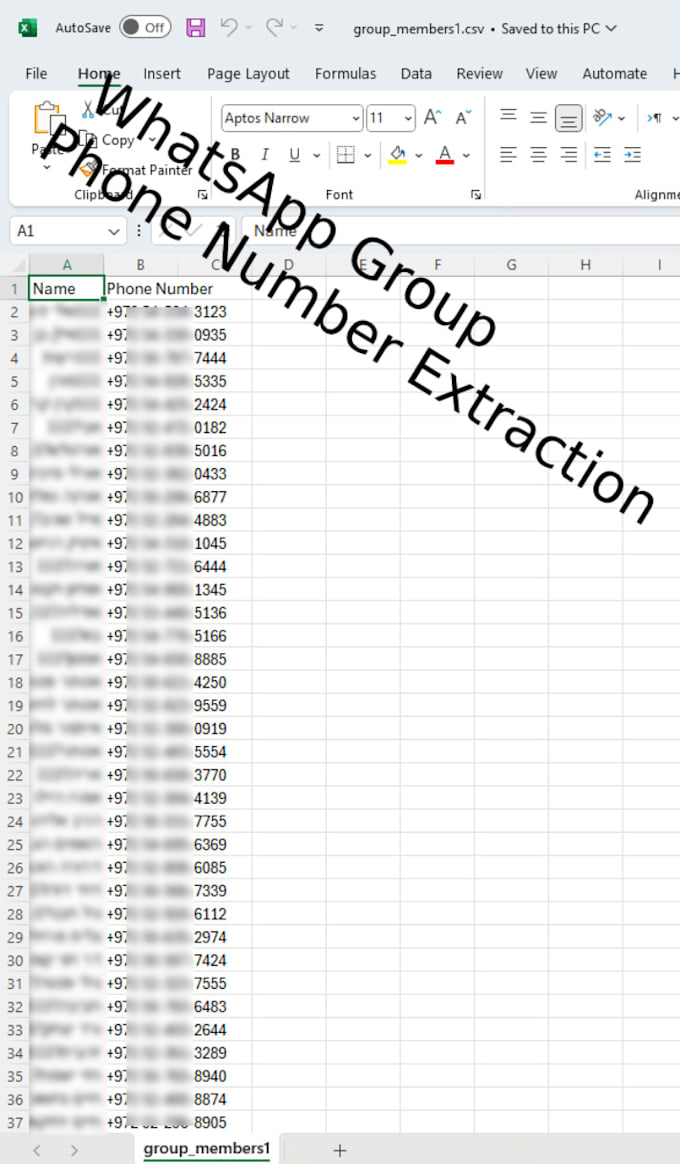The width and height of the screenshot is (680, 1164).
Task: Open Font settings dialog launcher
Action: click(476, 194)
